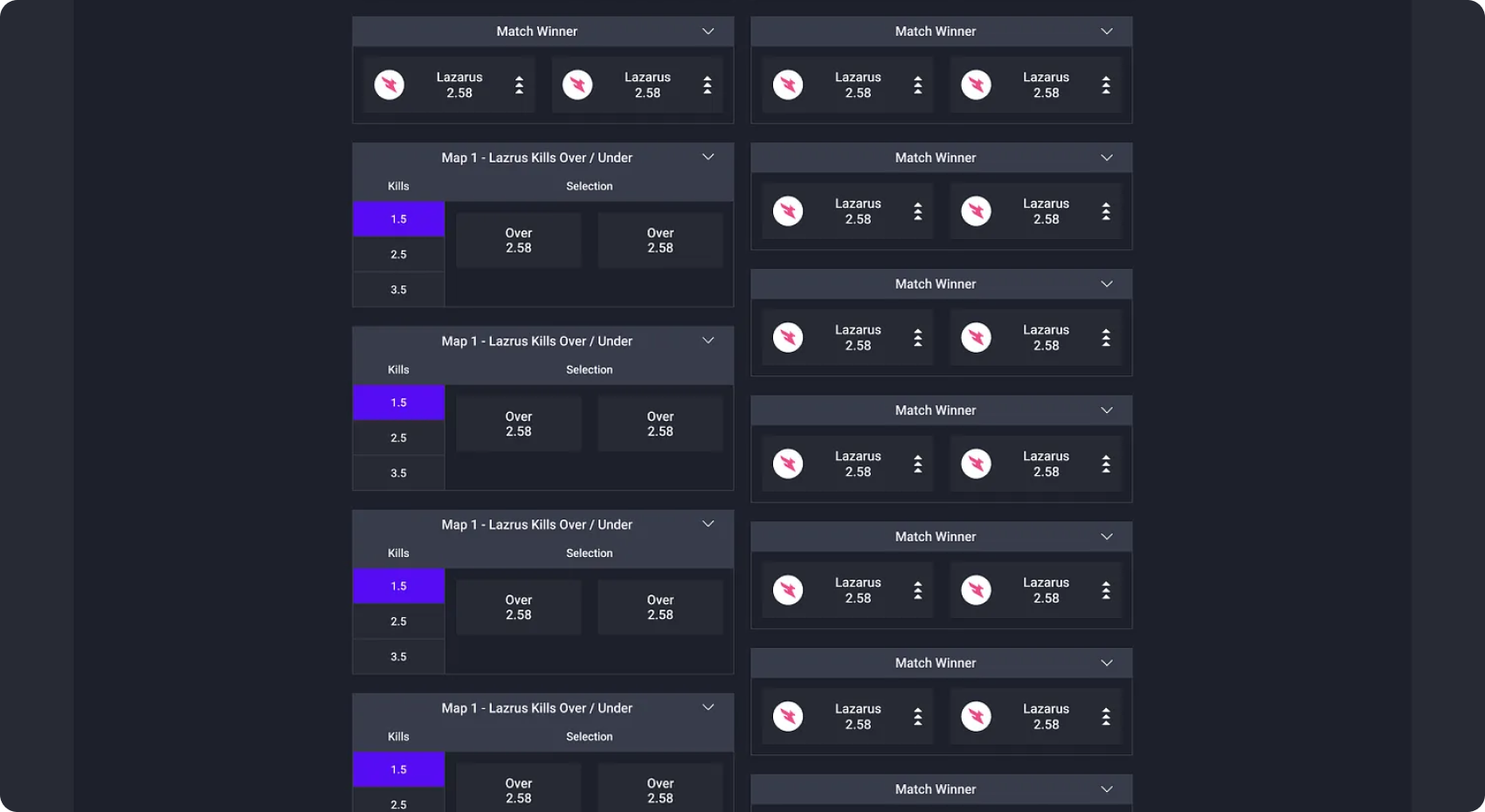Click the up/down arrows next to the top-right Lazarus odds
The height and width of the screenshot is (812, 1485).
(1107, 84)
